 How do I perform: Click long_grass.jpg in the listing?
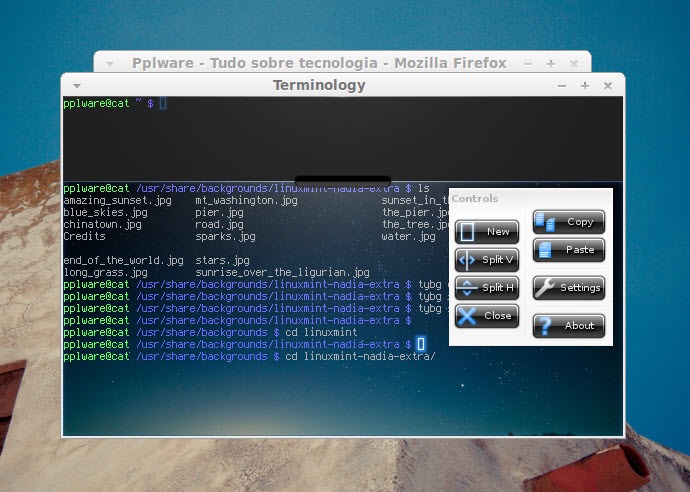(106, 272)
